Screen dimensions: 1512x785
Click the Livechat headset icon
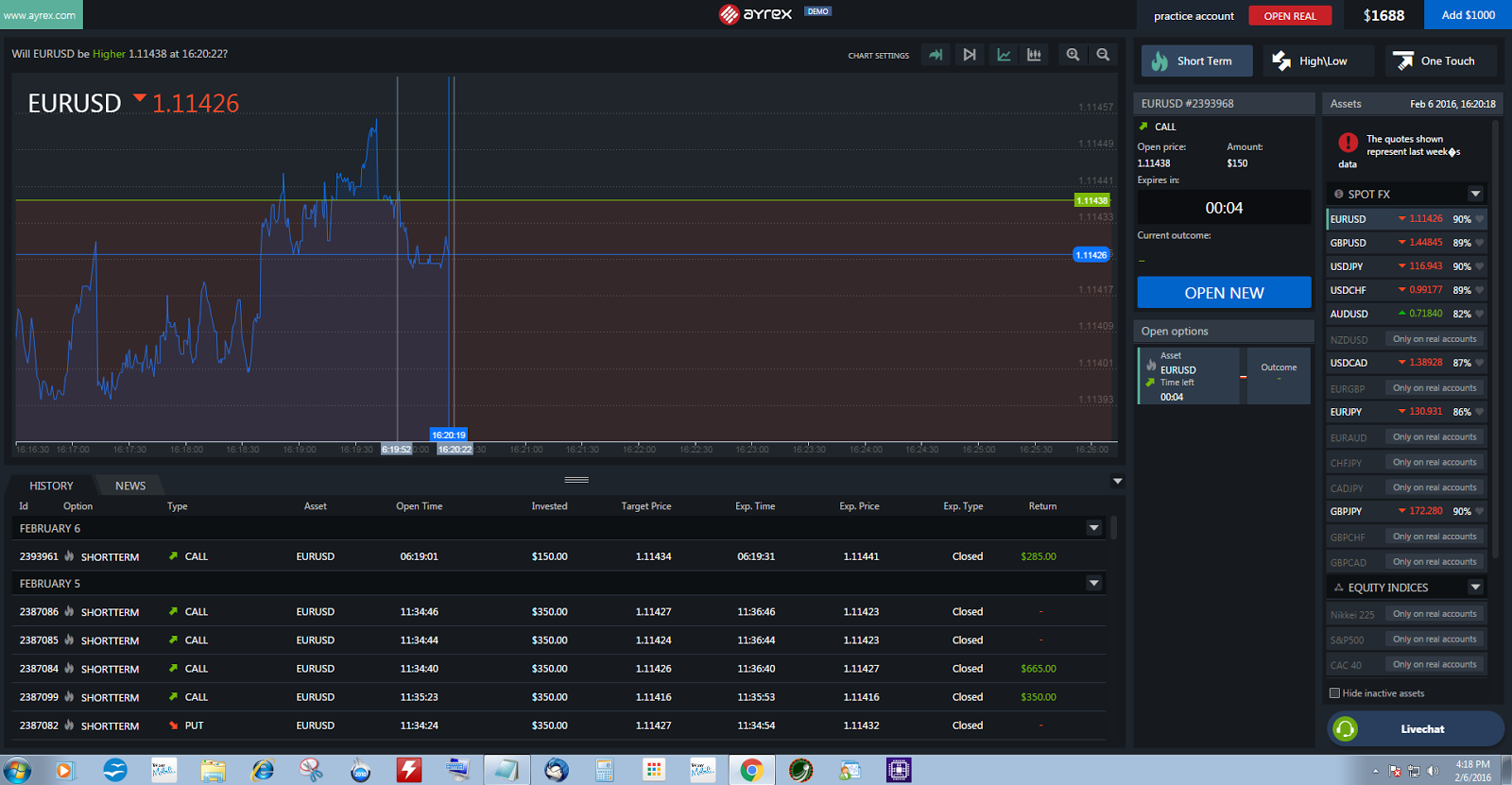point(1345,728)
